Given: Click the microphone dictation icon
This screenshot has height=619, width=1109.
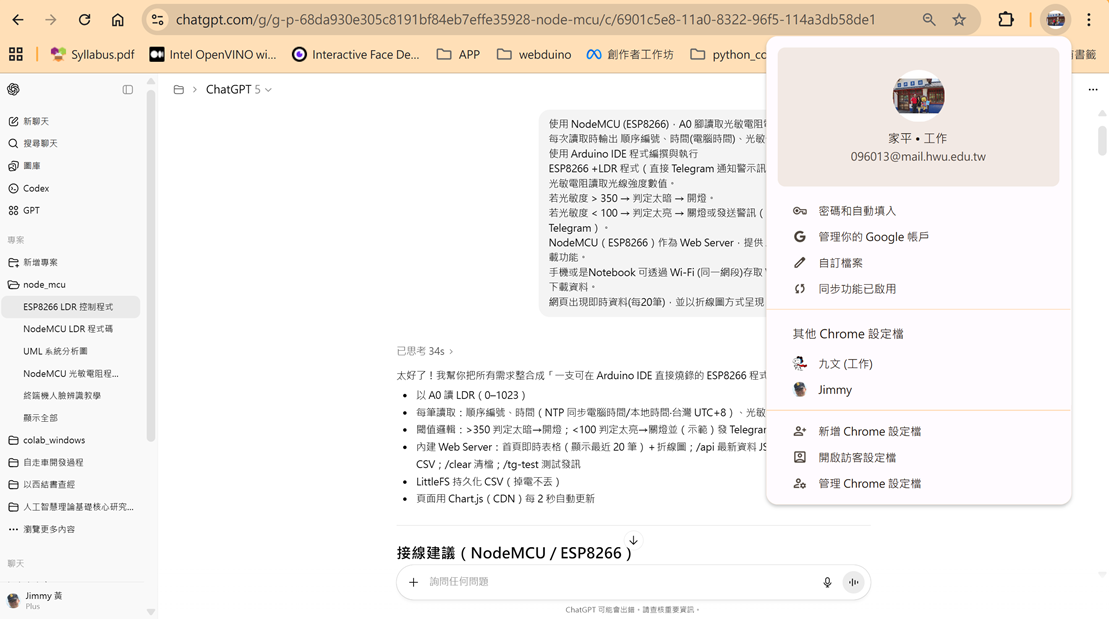Looking at the screenshot, I should pos(827,582).
